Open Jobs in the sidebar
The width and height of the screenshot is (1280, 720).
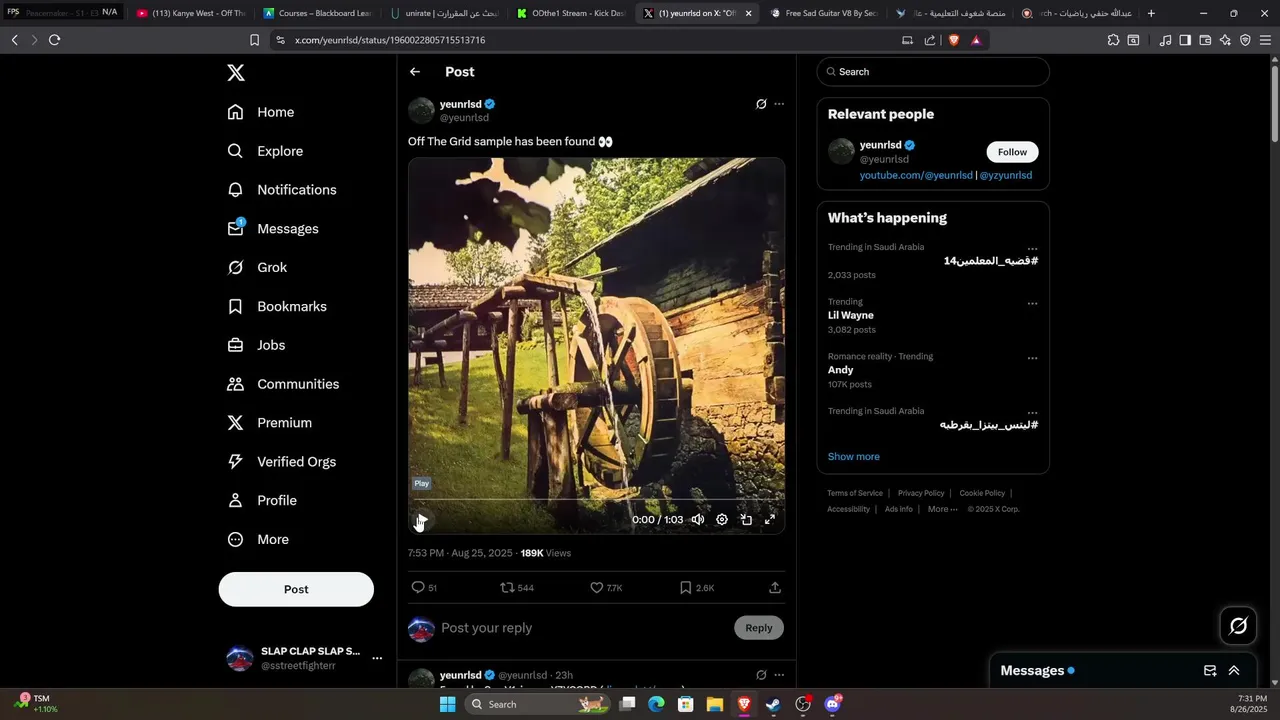(256, 345)
